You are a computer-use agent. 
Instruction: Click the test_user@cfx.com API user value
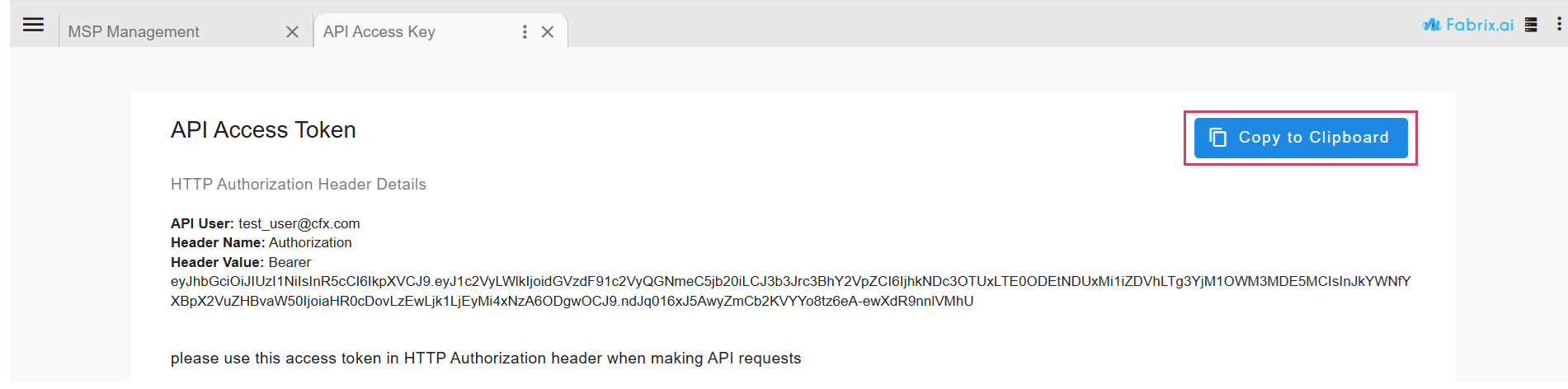(x=299, y=223)
